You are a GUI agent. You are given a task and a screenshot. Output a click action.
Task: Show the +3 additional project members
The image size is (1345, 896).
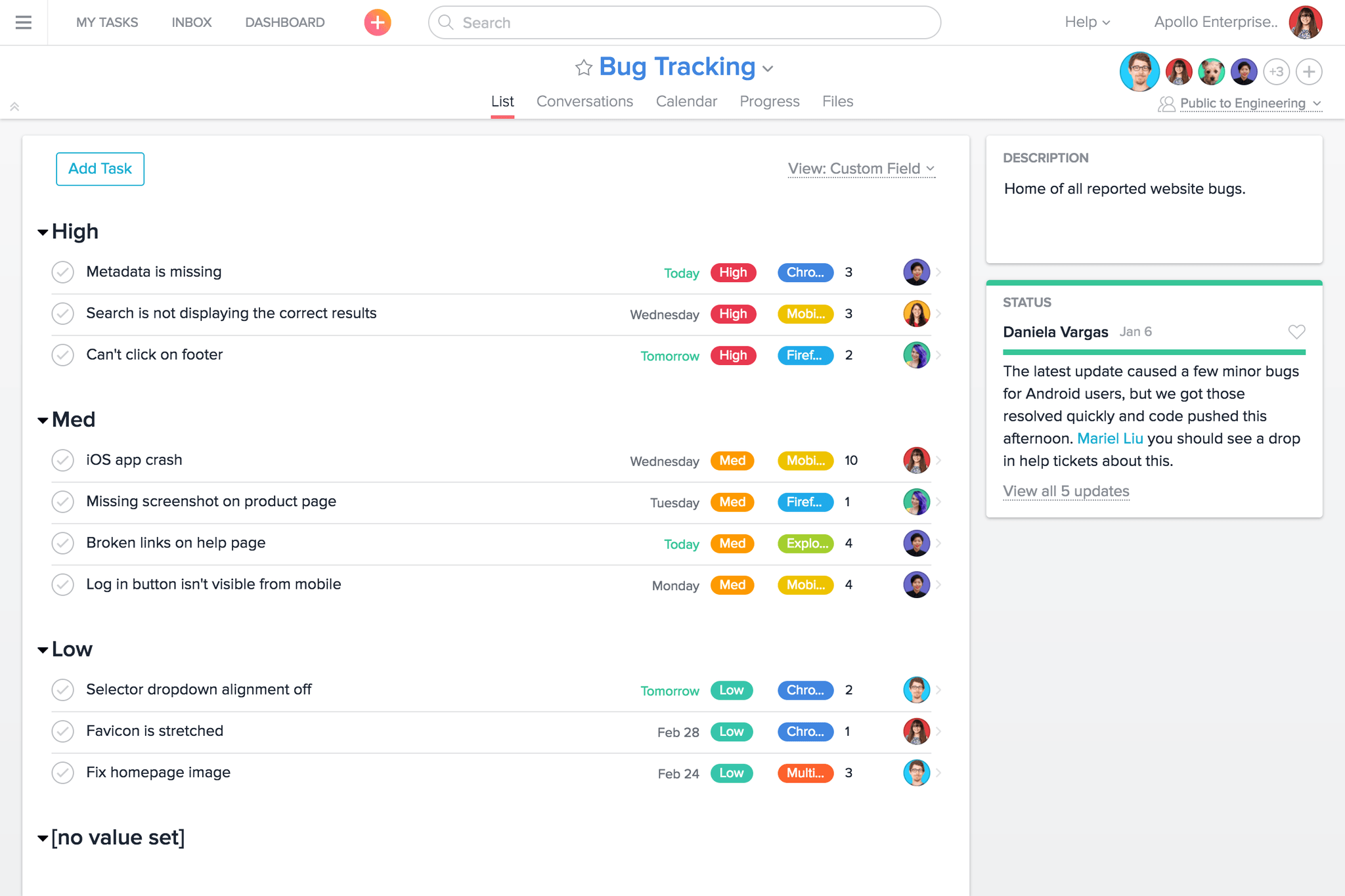coord(1276,72)
